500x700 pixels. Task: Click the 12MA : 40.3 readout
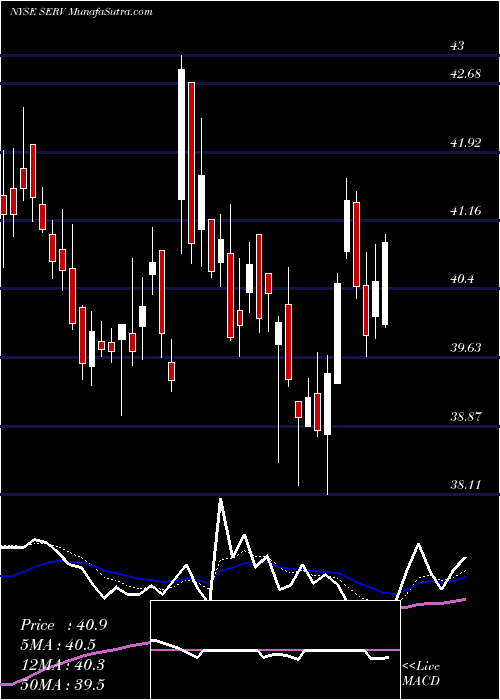[62, 665]
